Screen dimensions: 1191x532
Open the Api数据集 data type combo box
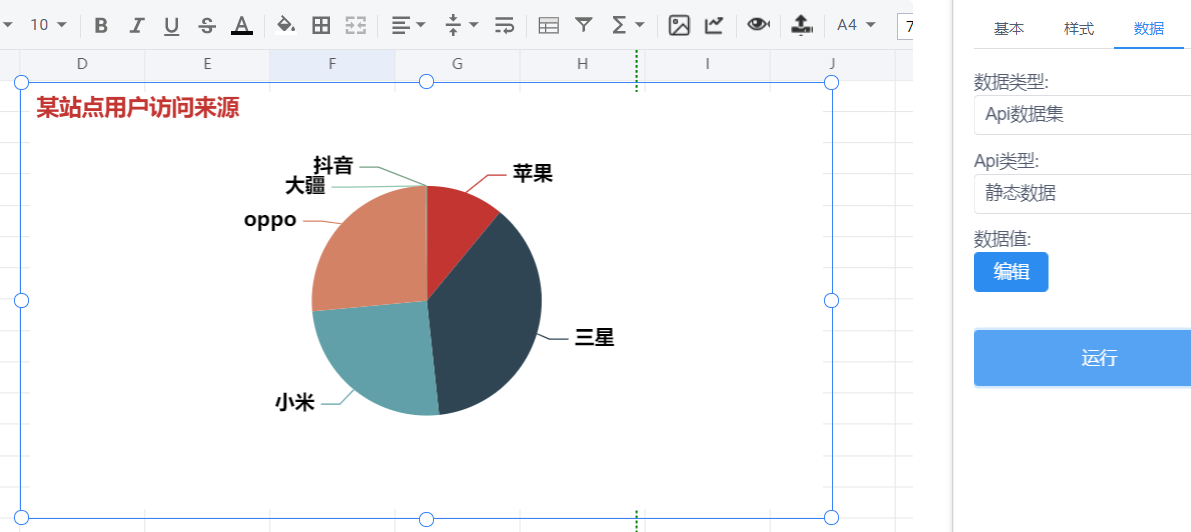tap(1082, 115)
